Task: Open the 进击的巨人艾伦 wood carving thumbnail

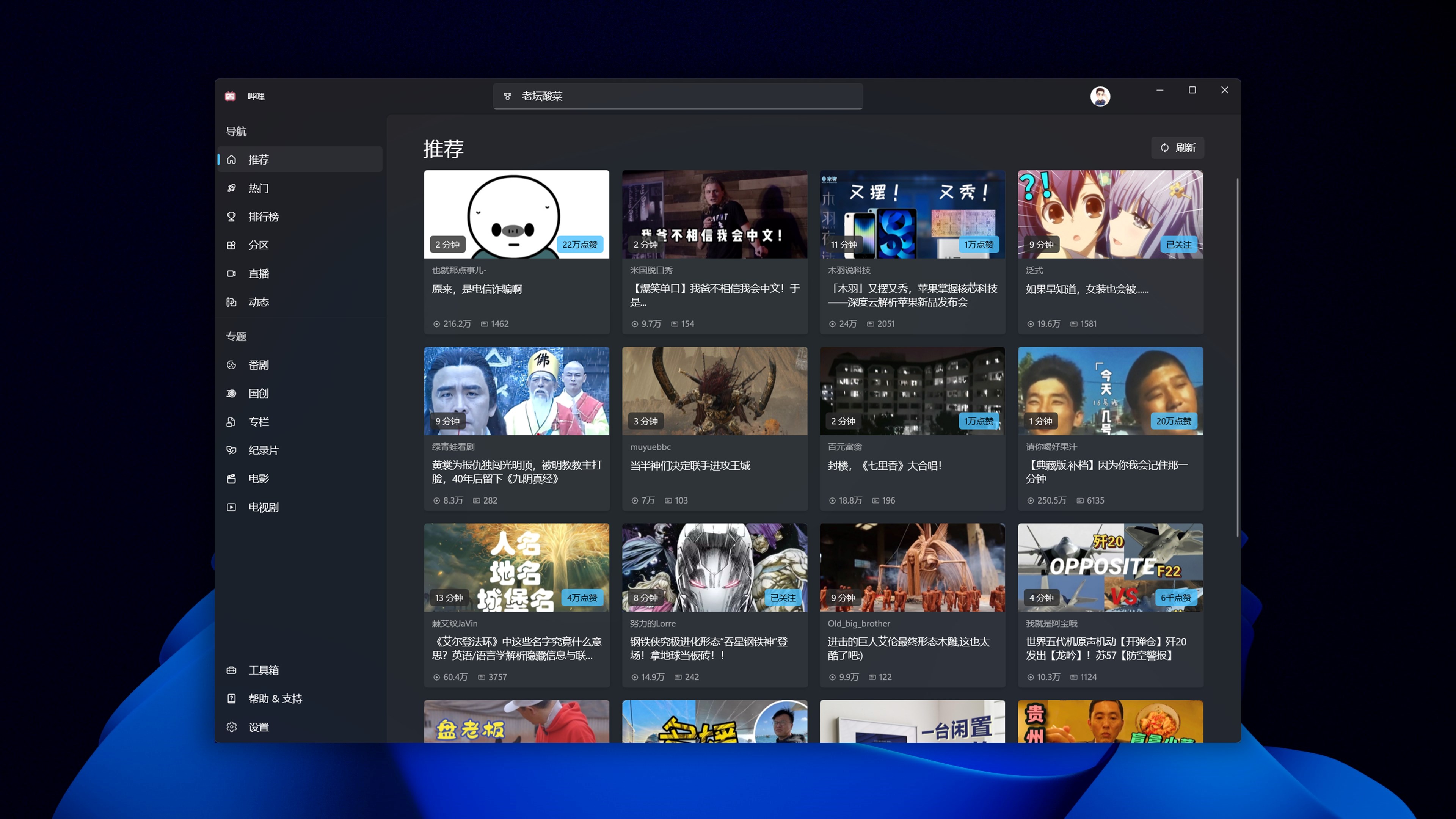Action: coord(912,568)
